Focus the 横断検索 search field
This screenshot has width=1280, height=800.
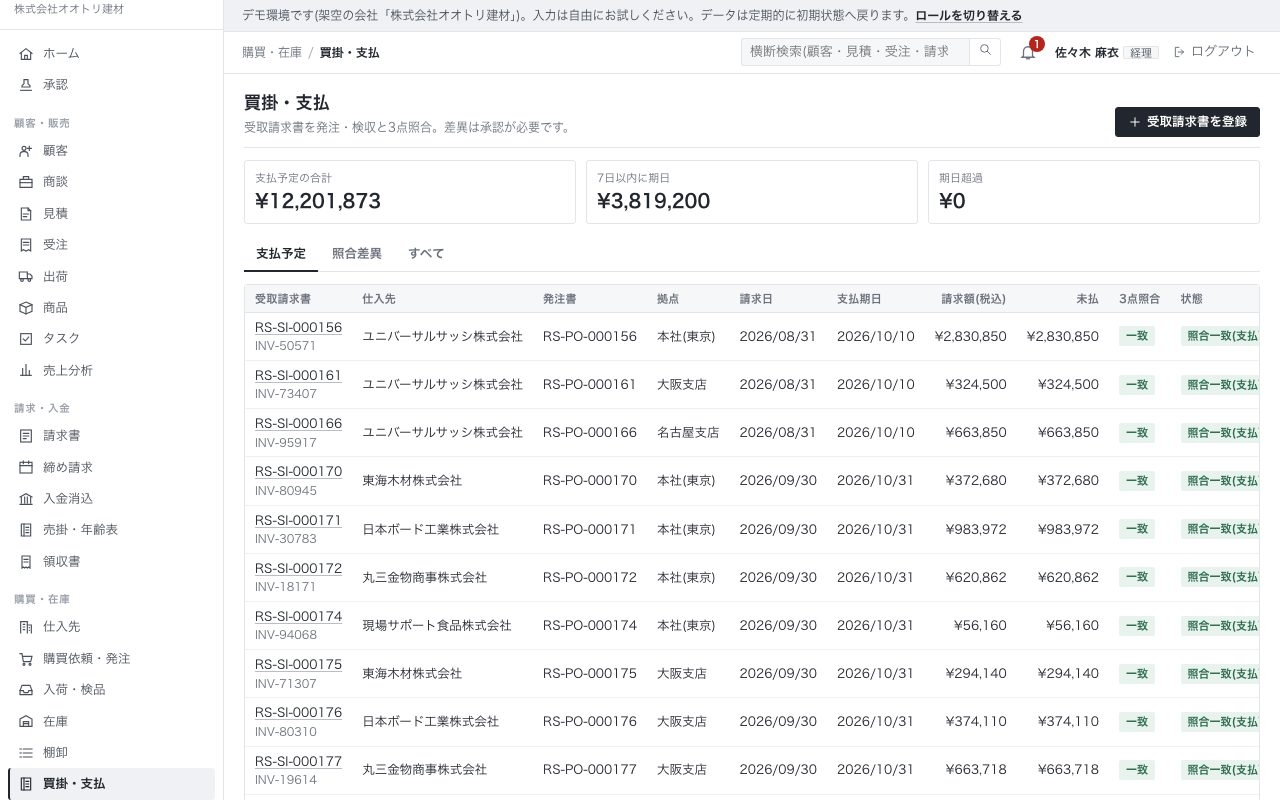tap(856, 51)
